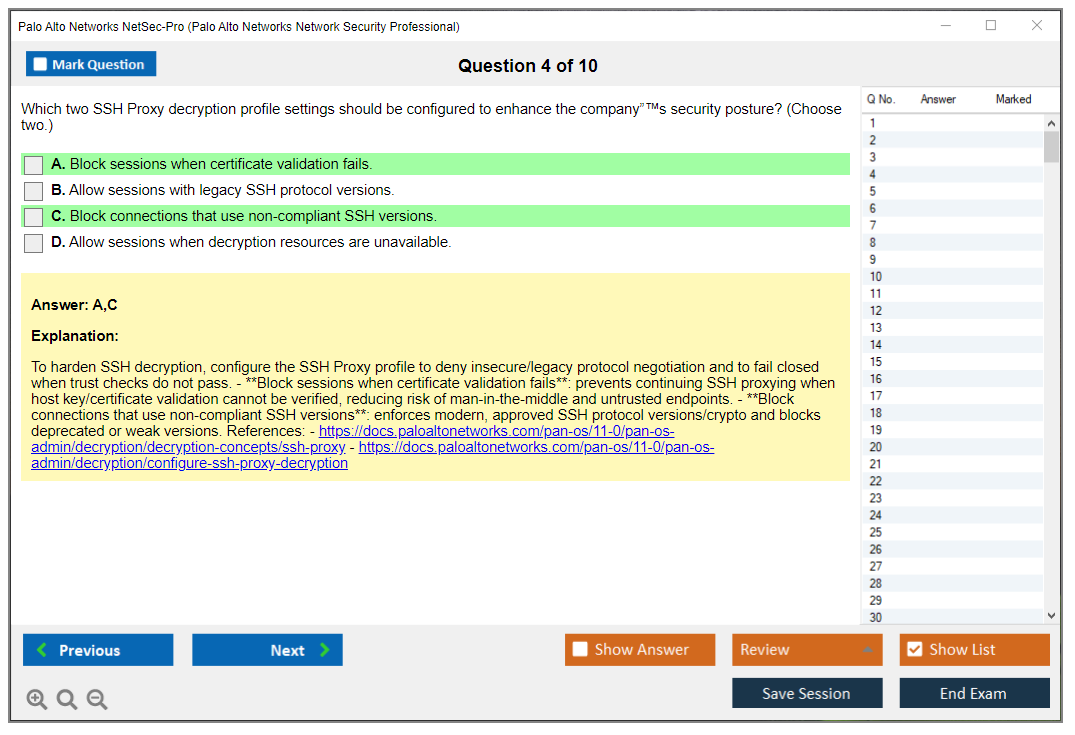
Task: Check option C for non-compliant SSH versions
Action: tap(34, 217)
